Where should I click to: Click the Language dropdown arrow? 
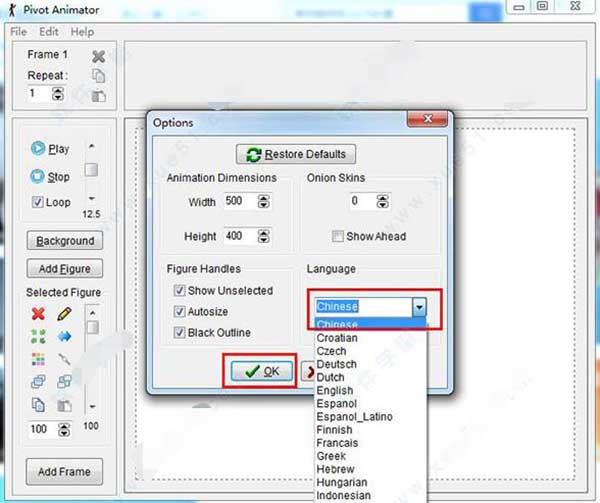419,307
